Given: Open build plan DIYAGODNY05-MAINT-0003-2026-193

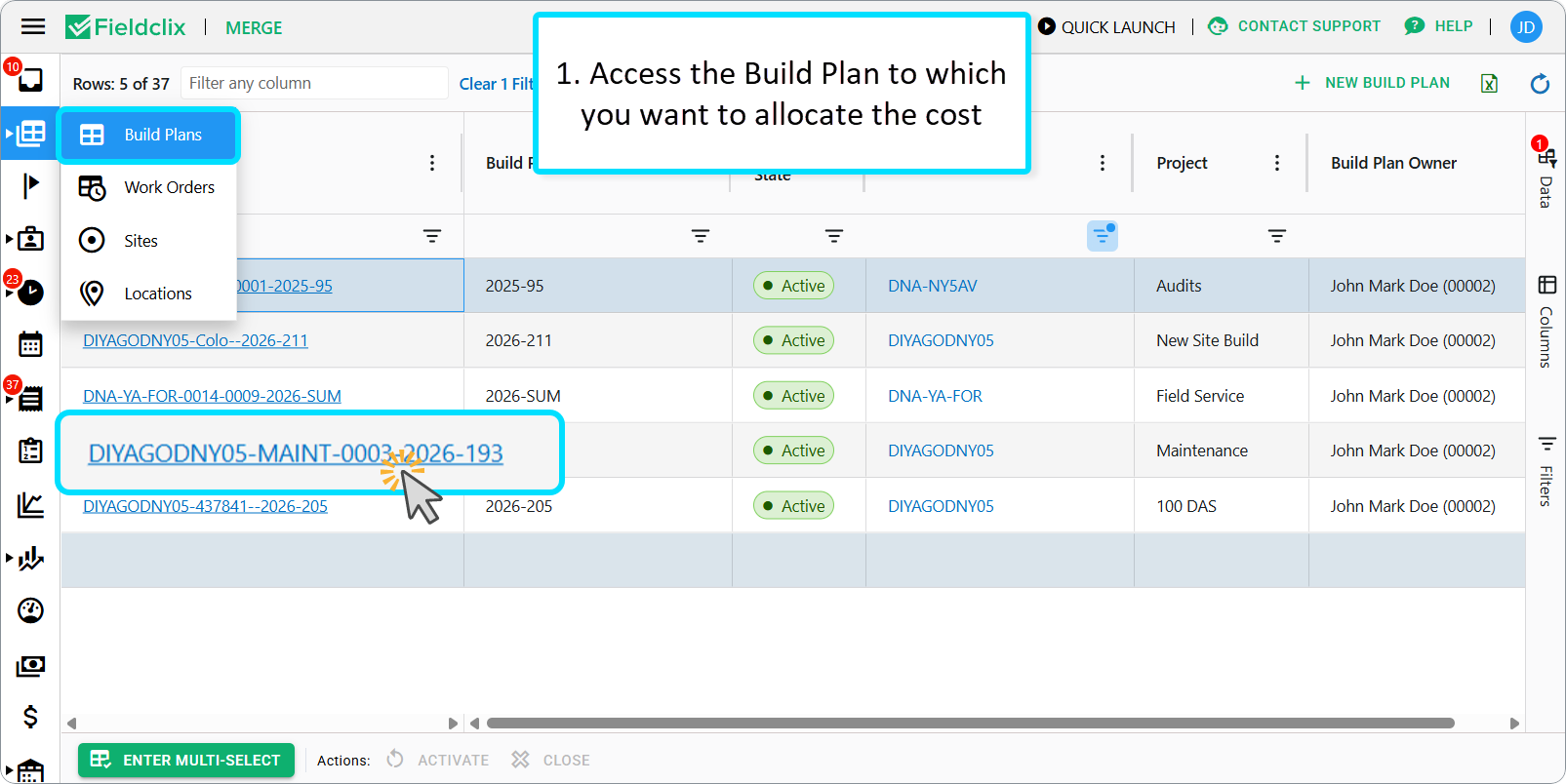Looking at the screenshot, I should [296, 453].
